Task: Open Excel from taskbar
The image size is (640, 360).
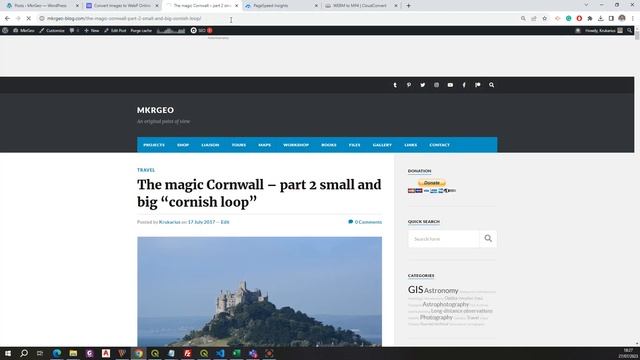Action: pos(237,353)
